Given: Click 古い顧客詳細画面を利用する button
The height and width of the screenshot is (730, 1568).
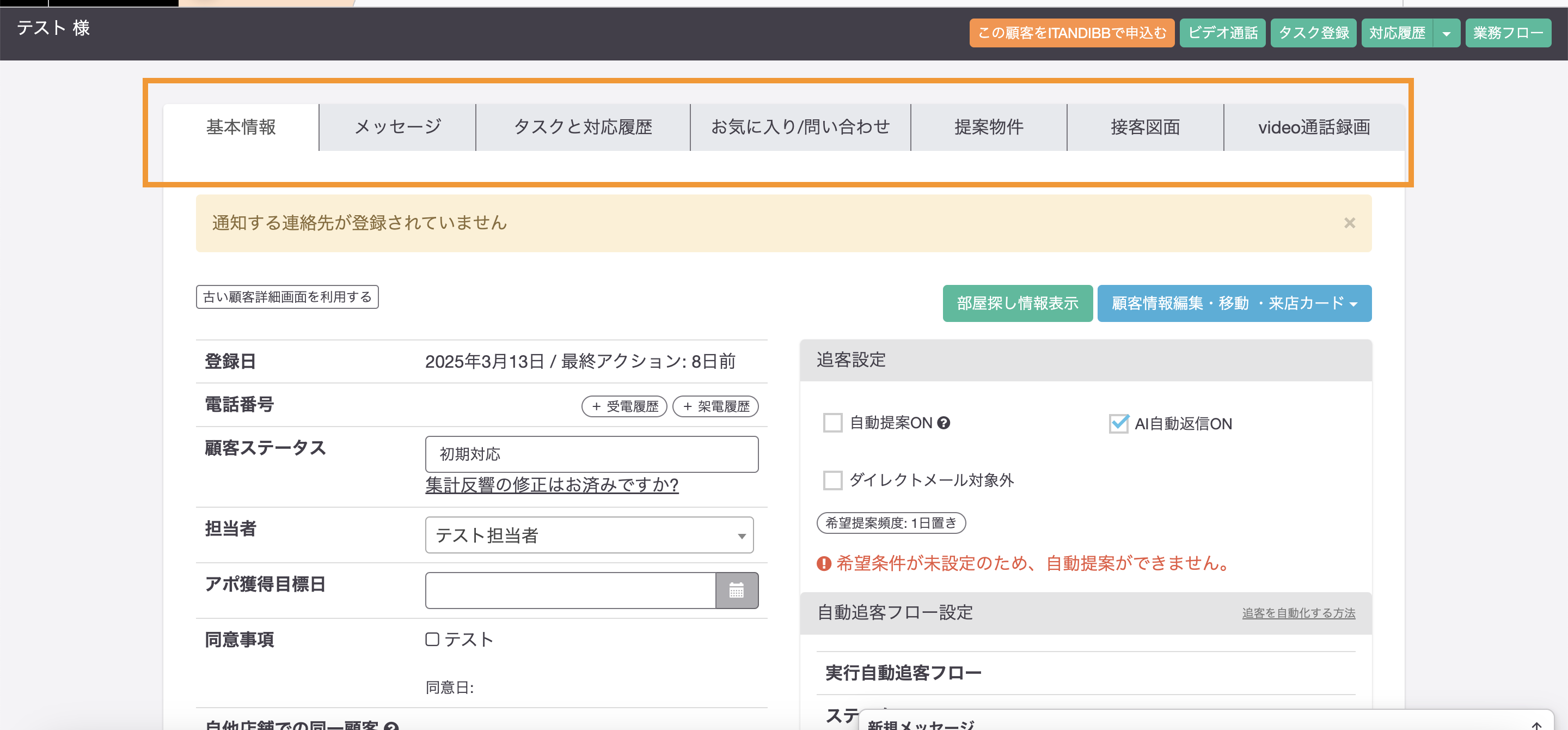Looking at the screenshot, I should point(287,297).
